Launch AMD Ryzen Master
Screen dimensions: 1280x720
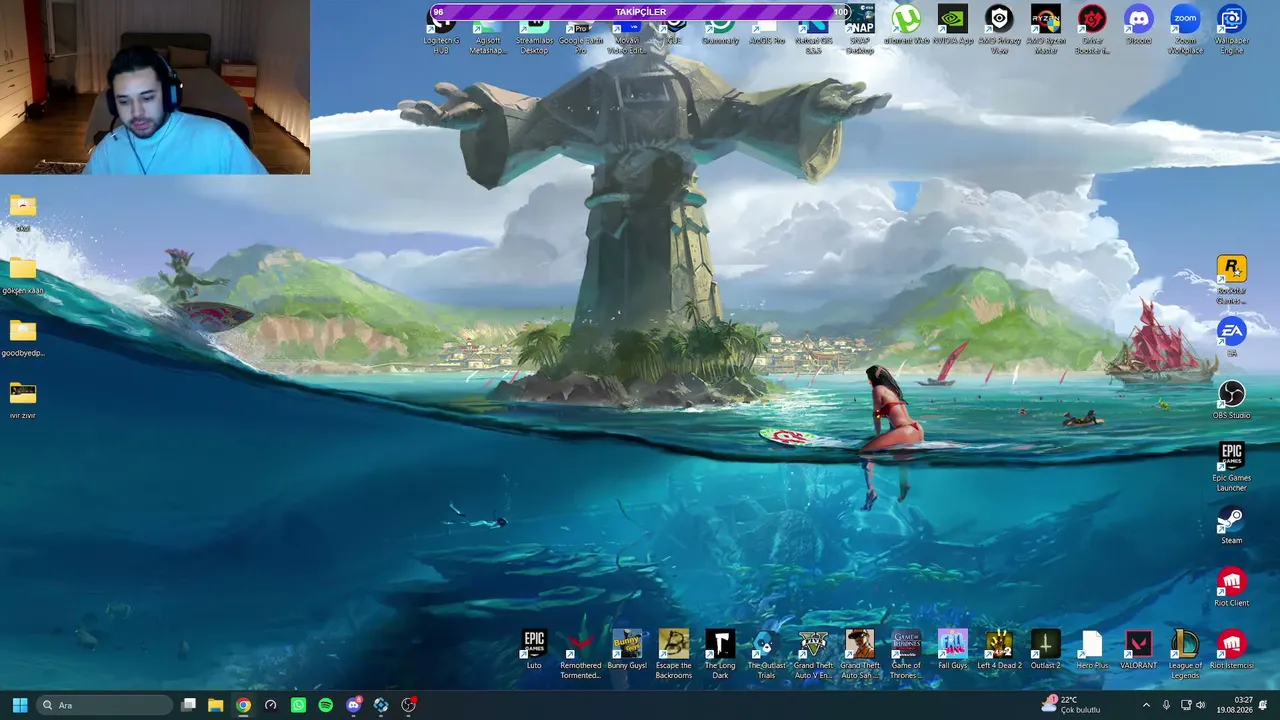point(1046,28)
